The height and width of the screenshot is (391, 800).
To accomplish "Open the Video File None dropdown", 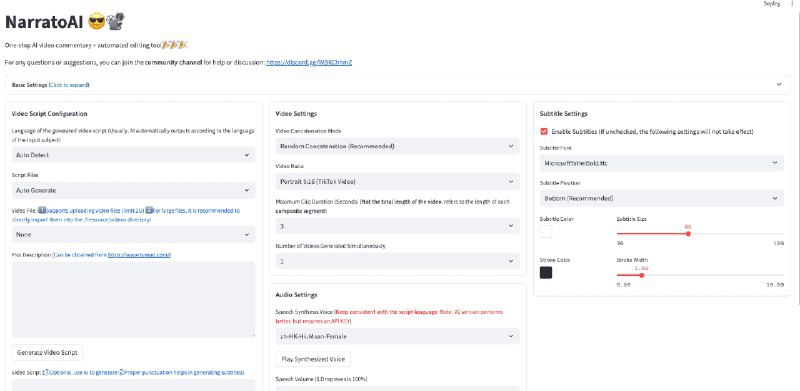I will pos(133,235).
